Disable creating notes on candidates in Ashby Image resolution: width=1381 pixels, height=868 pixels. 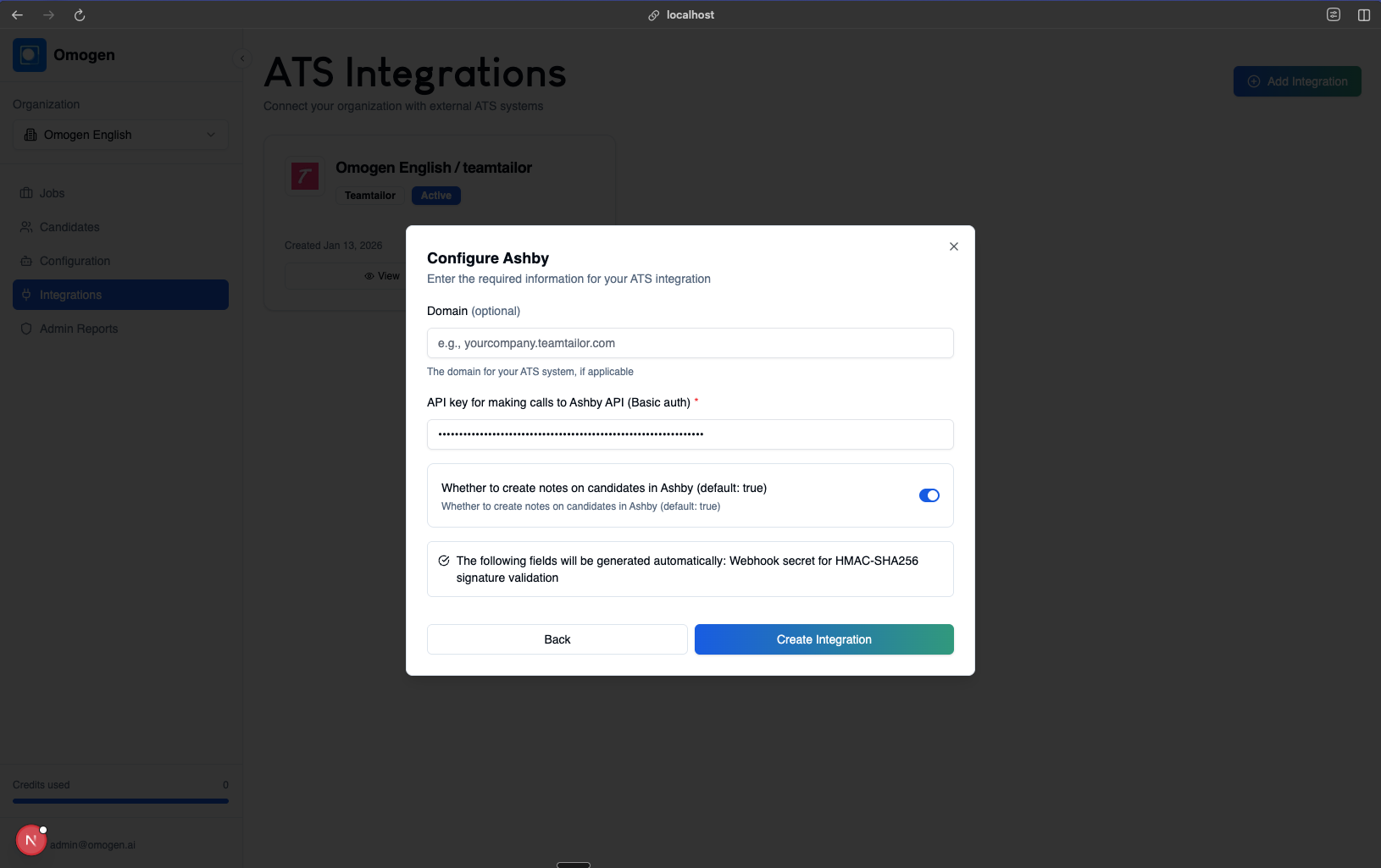929,495
